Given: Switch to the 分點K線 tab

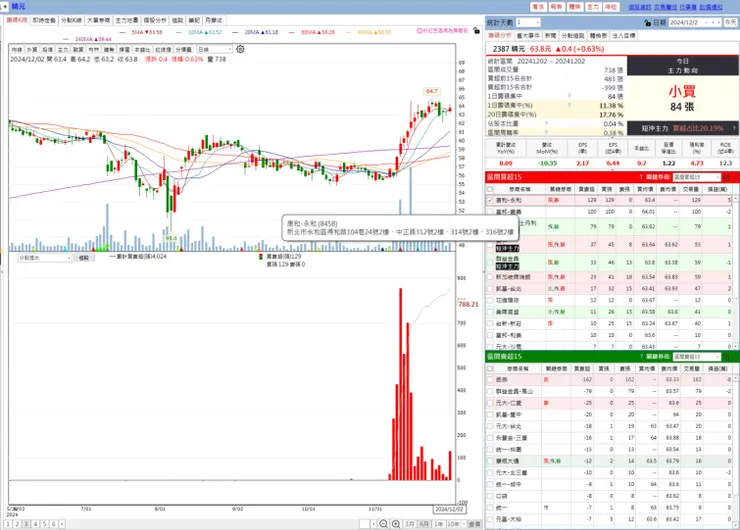Looking at the screenshot, I should (71, 20).
